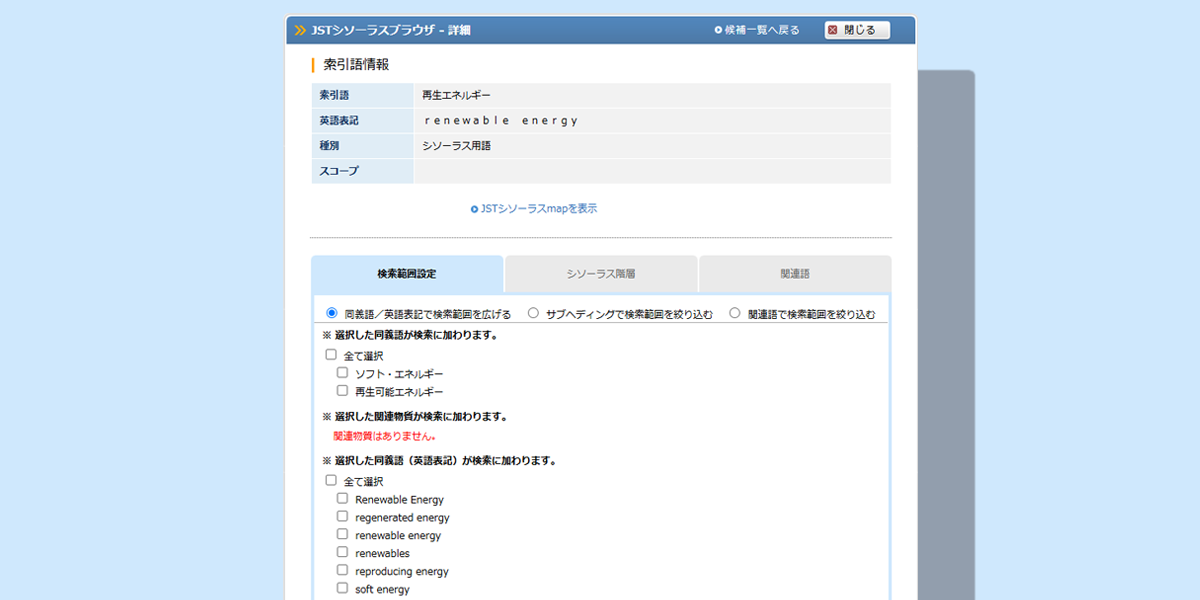Check the ソフト・エネルギー checkbox
Screen dimensions: 1200x600
click(342, 372)
